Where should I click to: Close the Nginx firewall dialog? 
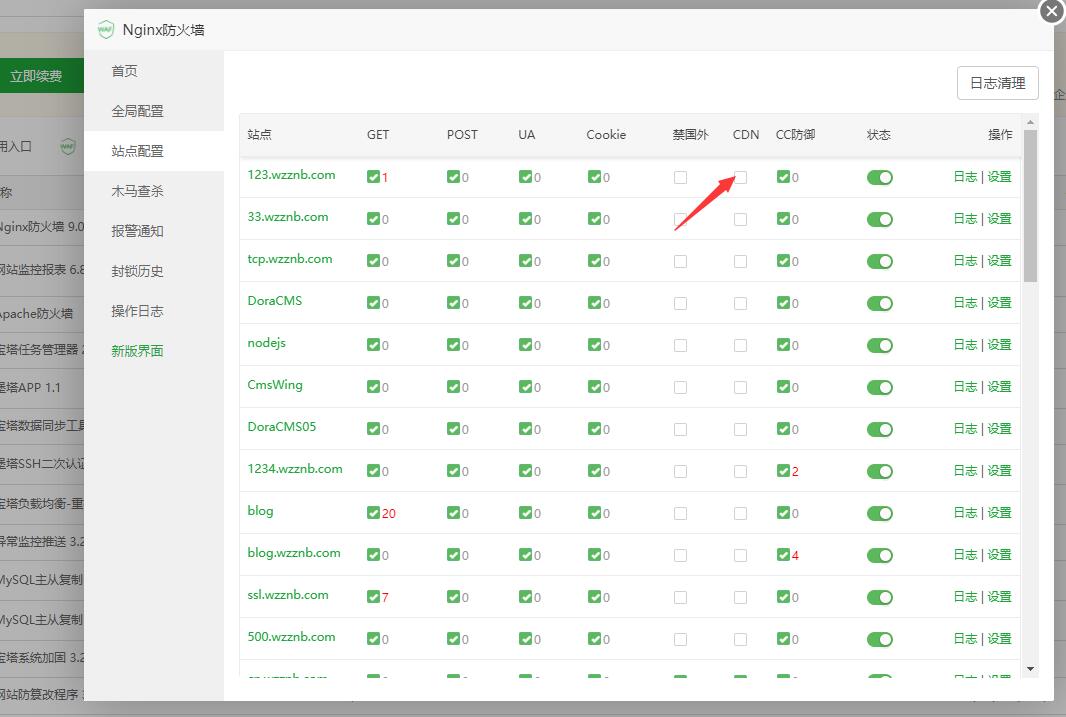tap(1052, 11)
